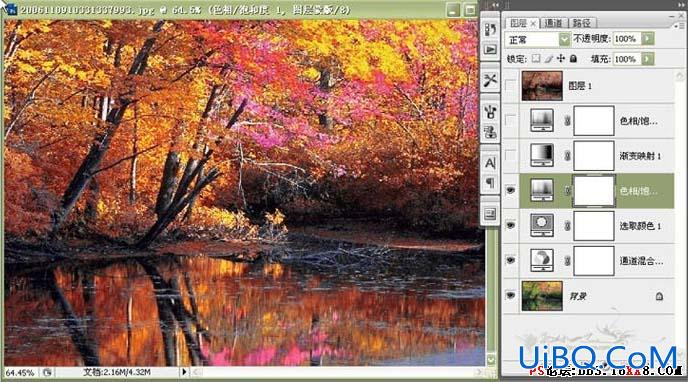Open the Layer Comps panel icon
Viewport: 688px width, 382px height.
click(x=490, y=214)
